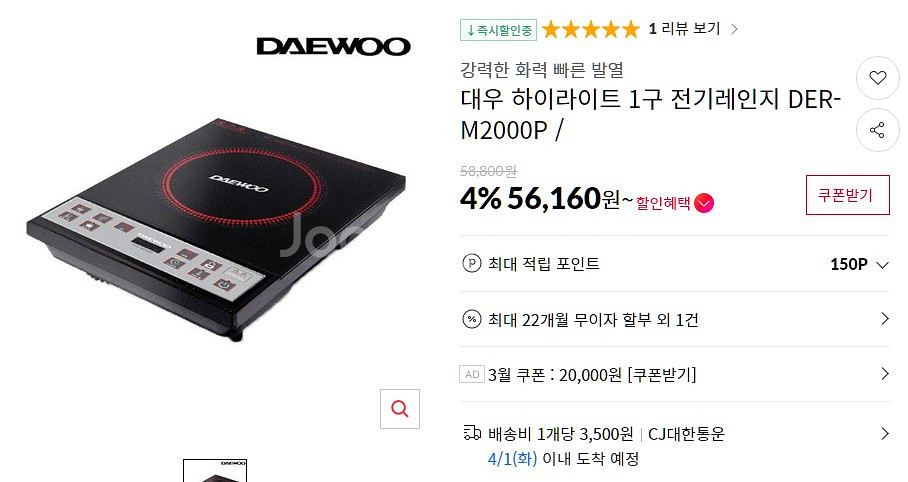Viewport: 908px width, 482px height.
Task: Expand the 배송비 shipping row chevron
Action: [884, 433]
